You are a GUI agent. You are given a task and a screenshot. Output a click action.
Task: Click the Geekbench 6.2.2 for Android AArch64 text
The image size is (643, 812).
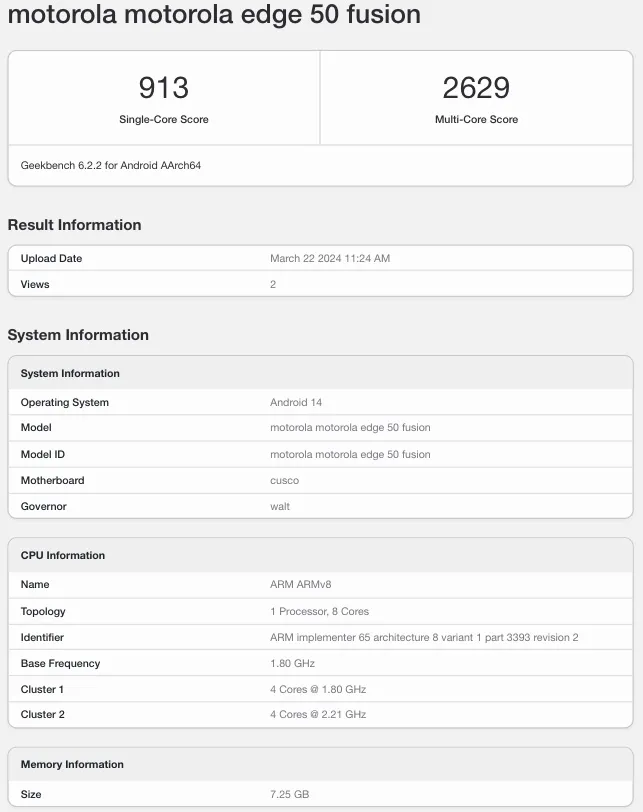point(111,165)
